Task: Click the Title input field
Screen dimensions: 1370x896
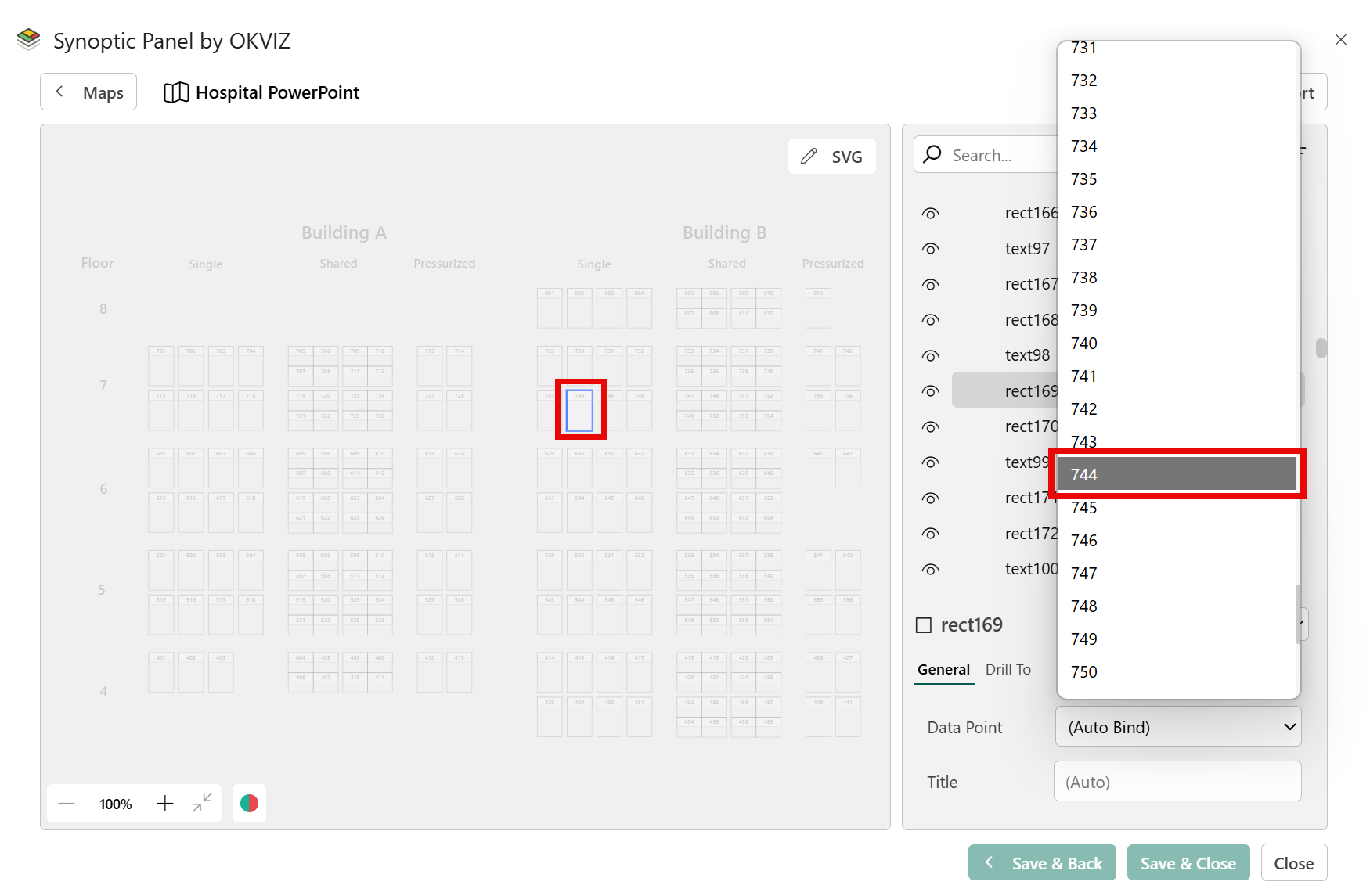Action: [x=1177, y=782]
